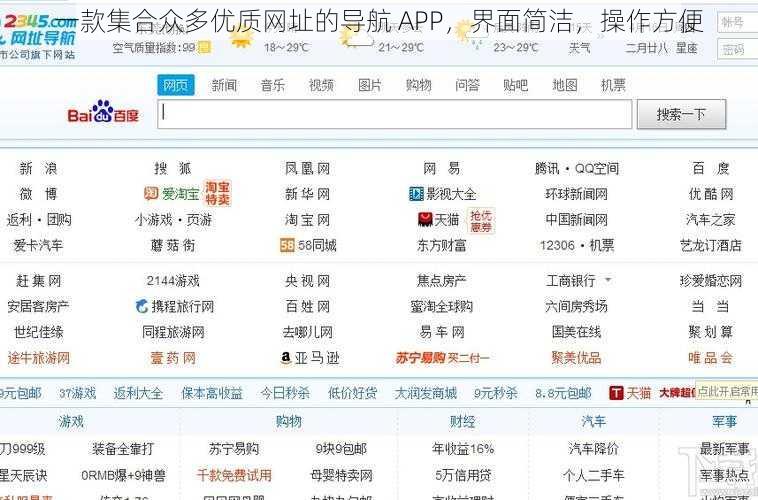Open the red 天猫 T icon in promo bar
The height and width of the screenshot is (500, 758).
[616, 393]
